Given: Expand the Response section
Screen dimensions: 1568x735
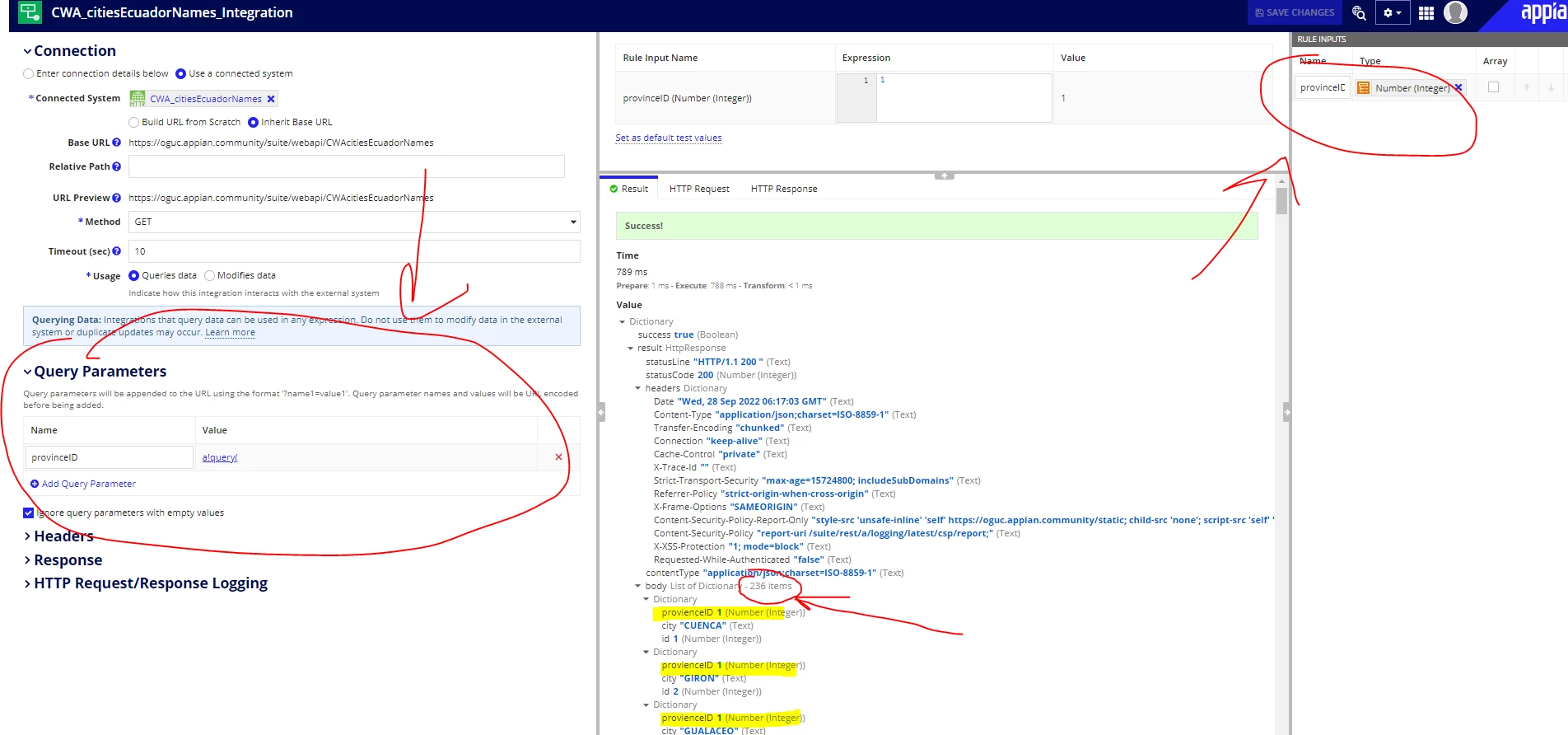Looking at the screenshot, I should click(x=27, y=560).
